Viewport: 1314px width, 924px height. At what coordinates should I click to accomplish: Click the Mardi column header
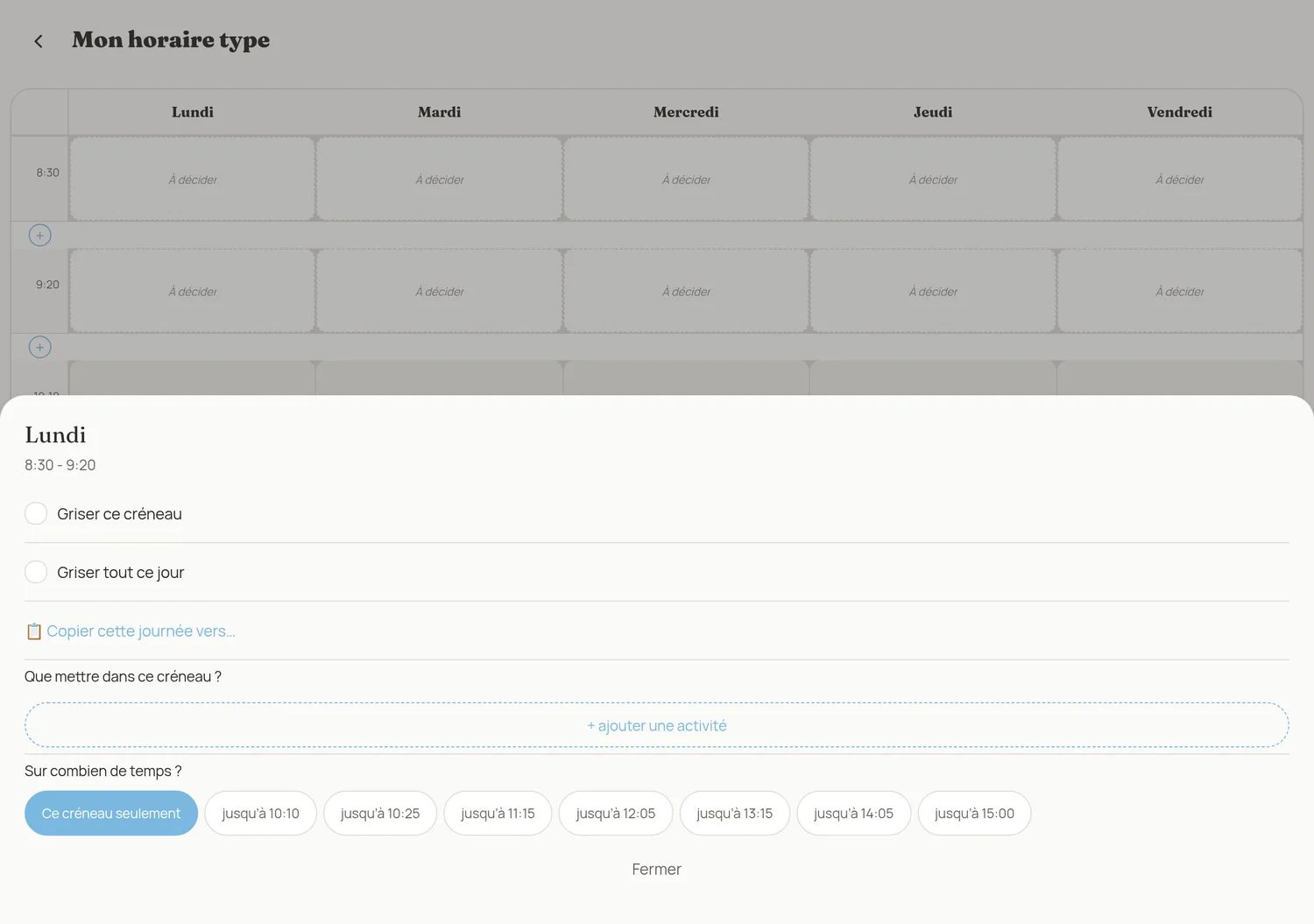440,112
